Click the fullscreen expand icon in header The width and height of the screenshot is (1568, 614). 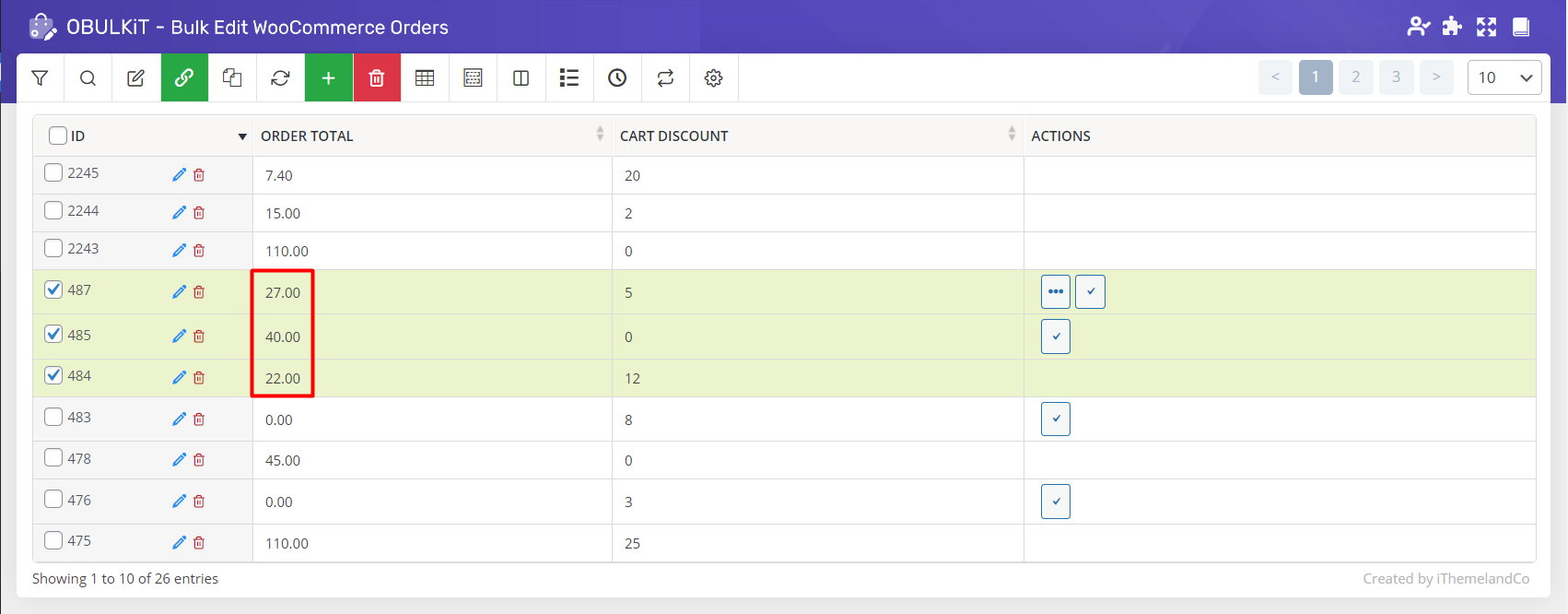click(1486, 27)
